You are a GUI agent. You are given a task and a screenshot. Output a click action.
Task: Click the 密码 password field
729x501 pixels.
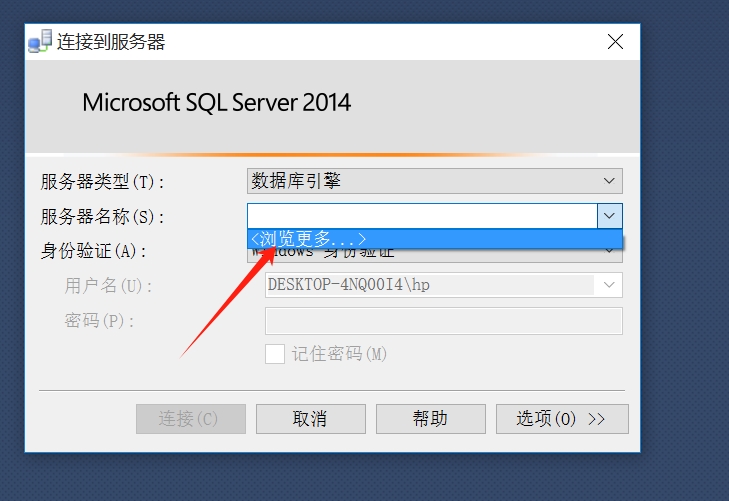tap(443, 321)
